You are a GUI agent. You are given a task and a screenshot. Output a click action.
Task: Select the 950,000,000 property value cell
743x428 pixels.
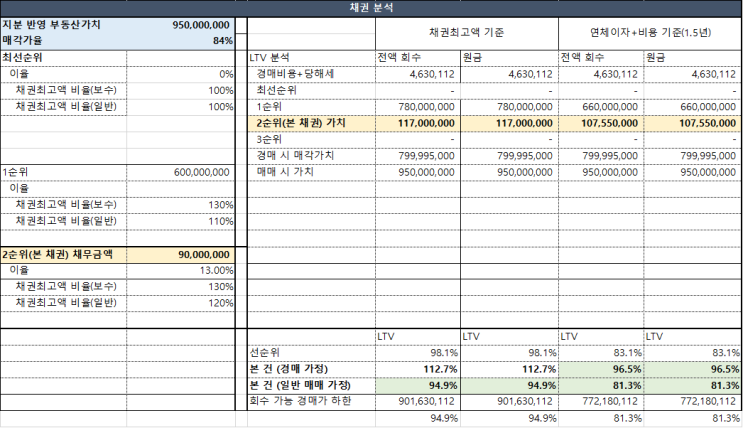pyautogui.click(x=181, y=25)
